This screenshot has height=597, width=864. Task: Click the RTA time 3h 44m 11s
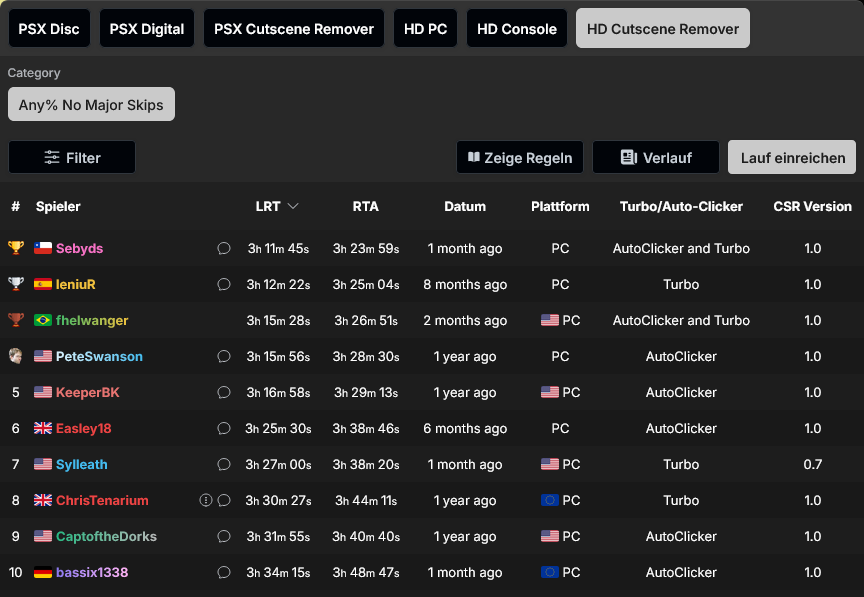(x=366, y=501)
